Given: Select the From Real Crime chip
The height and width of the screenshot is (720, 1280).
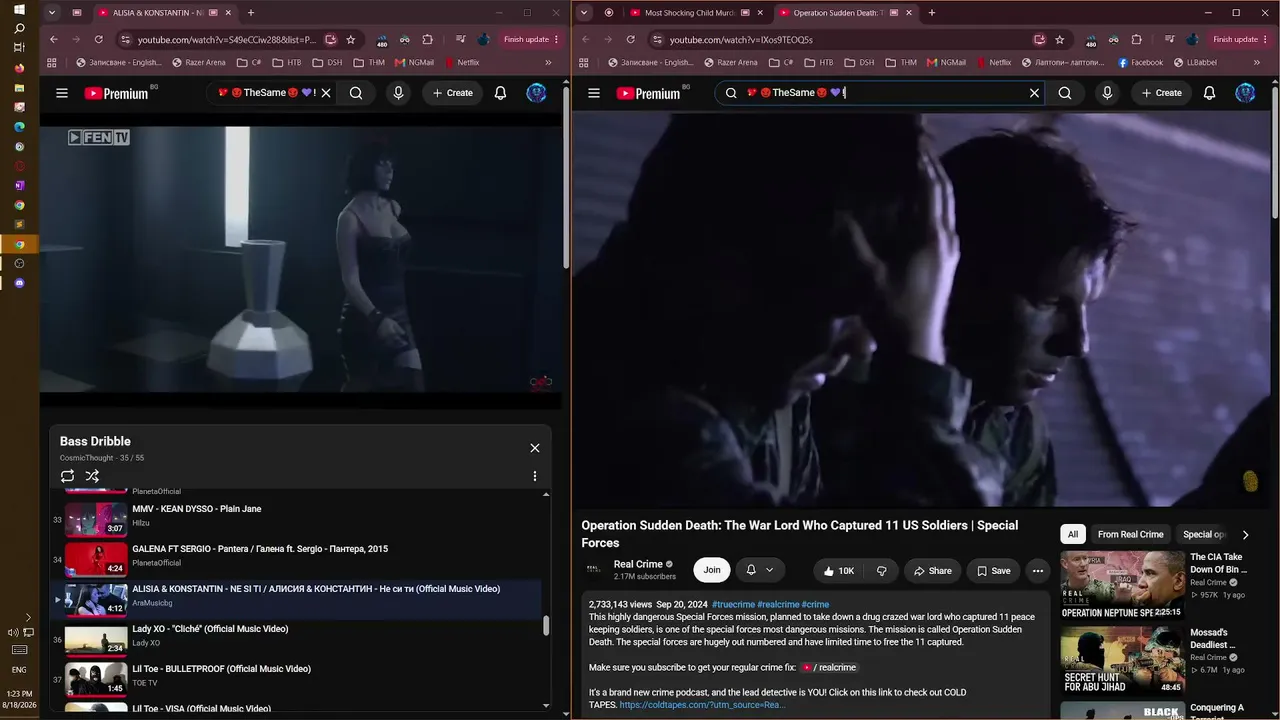Looking at the screenshot, I should coord(1130,534).
